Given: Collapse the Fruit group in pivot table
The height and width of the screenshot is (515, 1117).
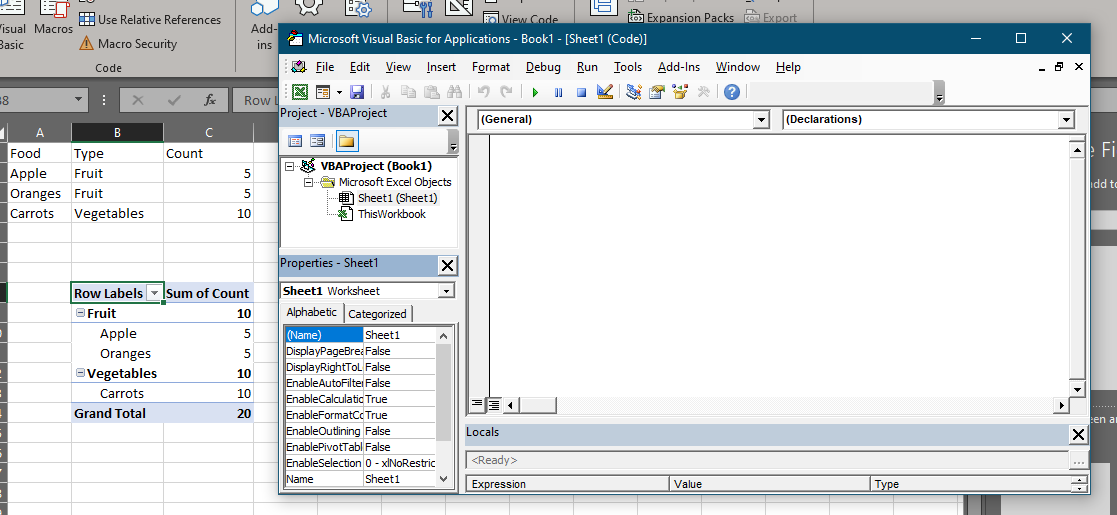Looking at the screenshot, I should [80, 313].
